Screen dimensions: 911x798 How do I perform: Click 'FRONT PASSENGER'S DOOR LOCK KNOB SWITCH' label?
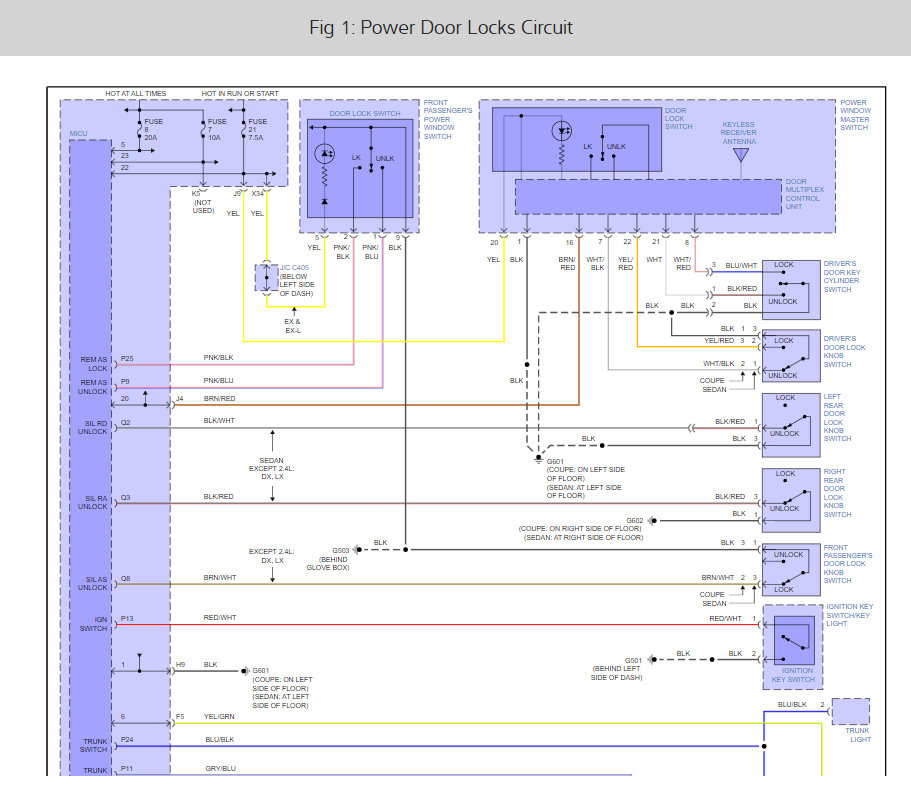point(848,564)
